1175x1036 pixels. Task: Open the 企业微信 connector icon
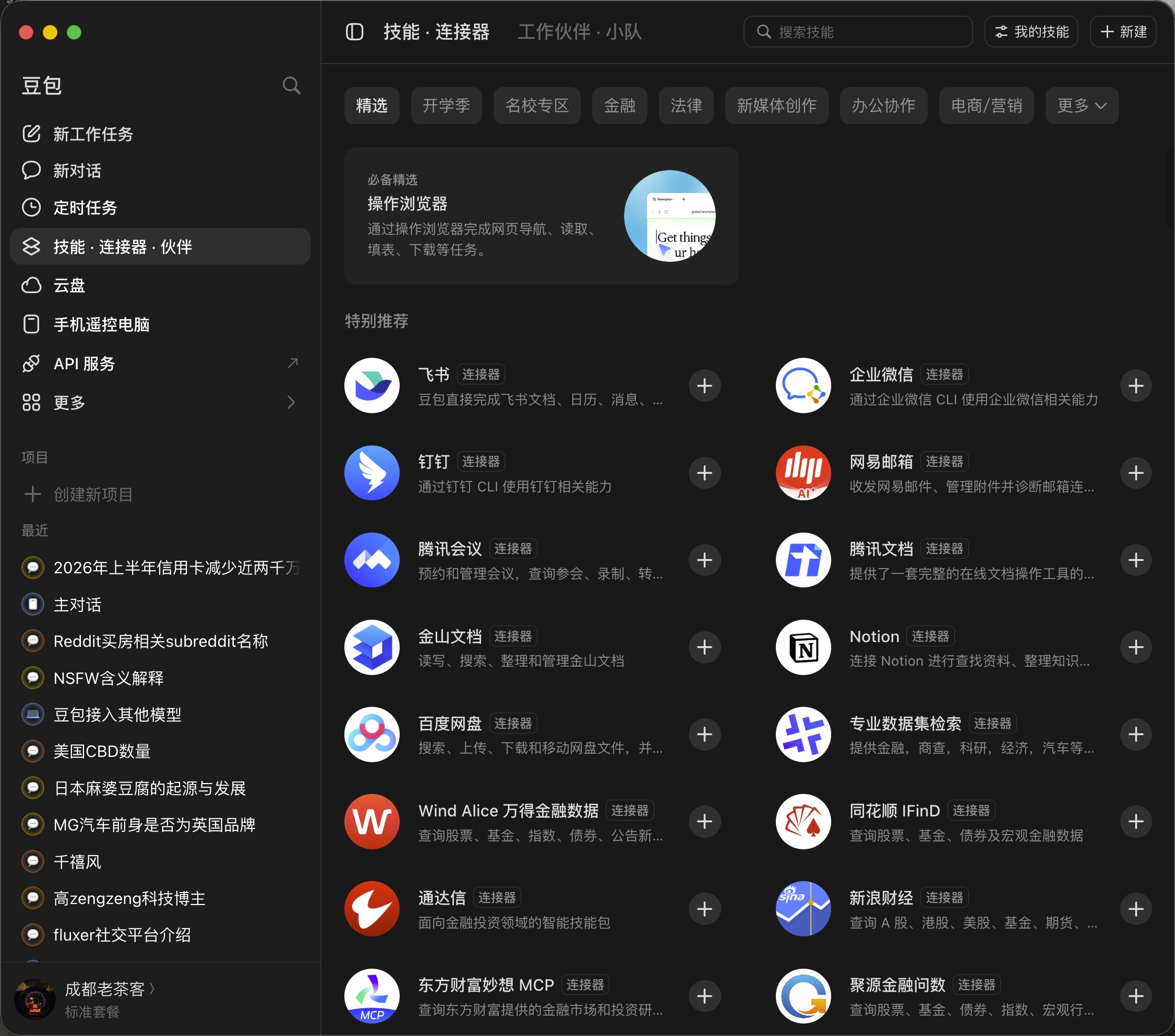coord(803,386)
